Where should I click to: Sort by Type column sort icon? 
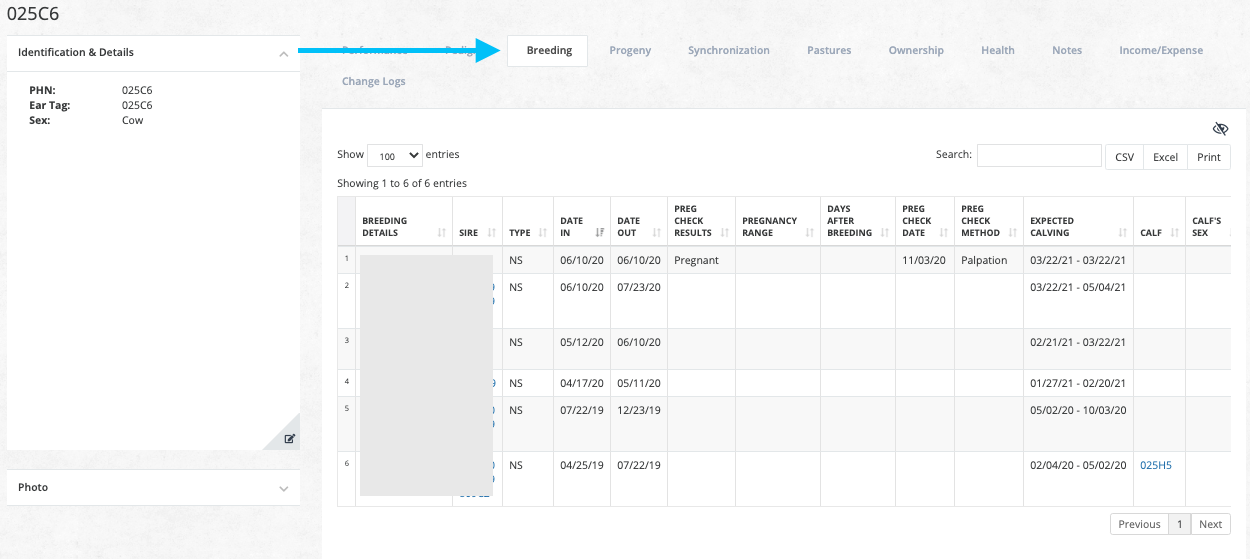coord(543,233)
